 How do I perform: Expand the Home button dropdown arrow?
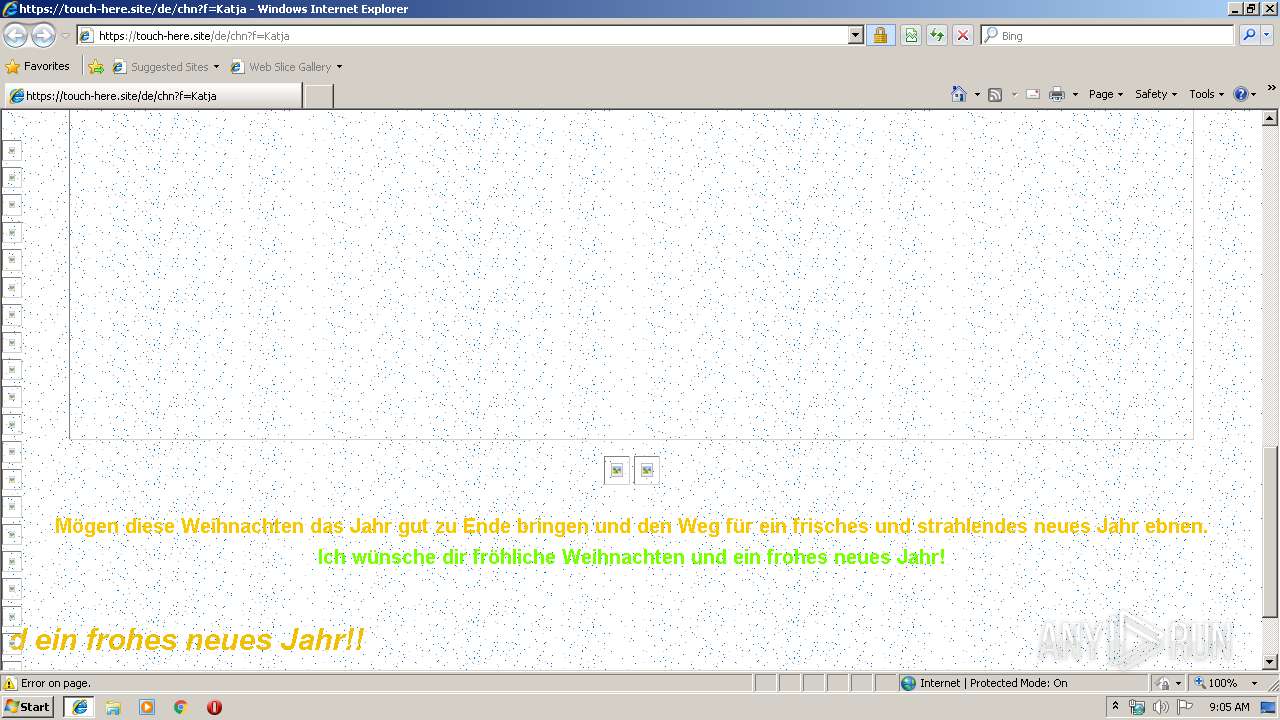[976, 94]
